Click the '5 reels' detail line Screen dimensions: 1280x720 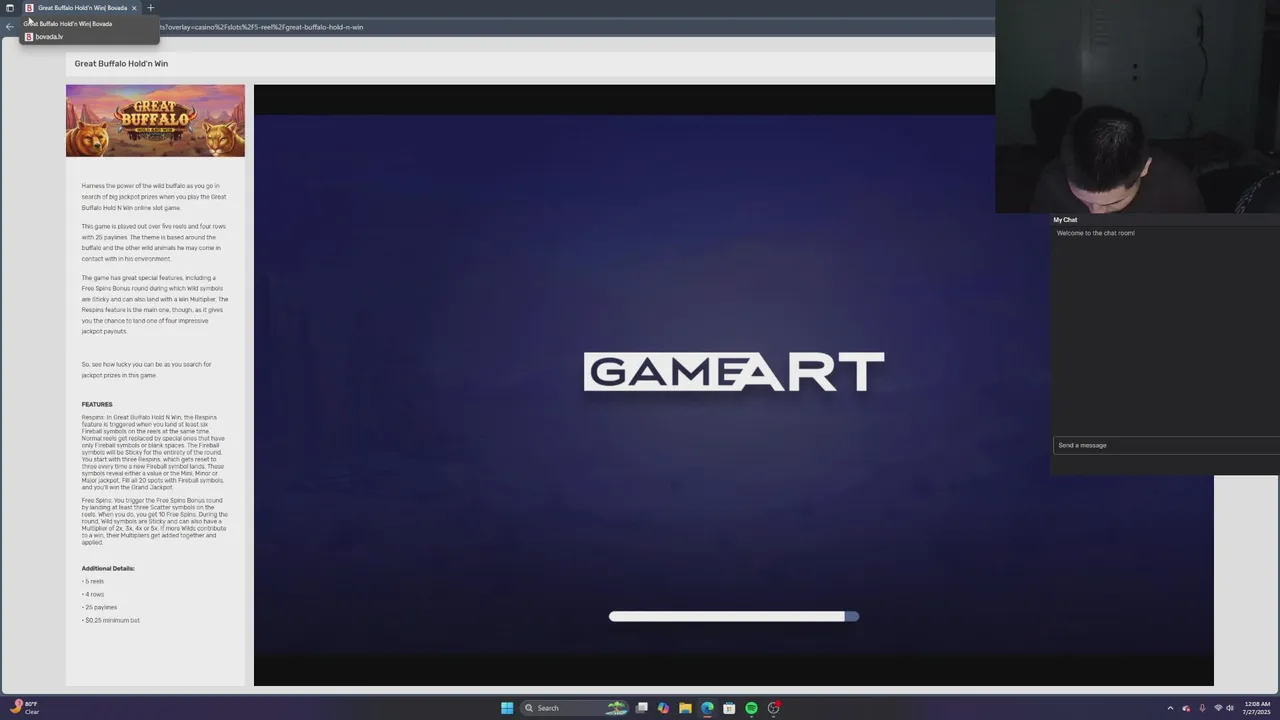point(93,581)
